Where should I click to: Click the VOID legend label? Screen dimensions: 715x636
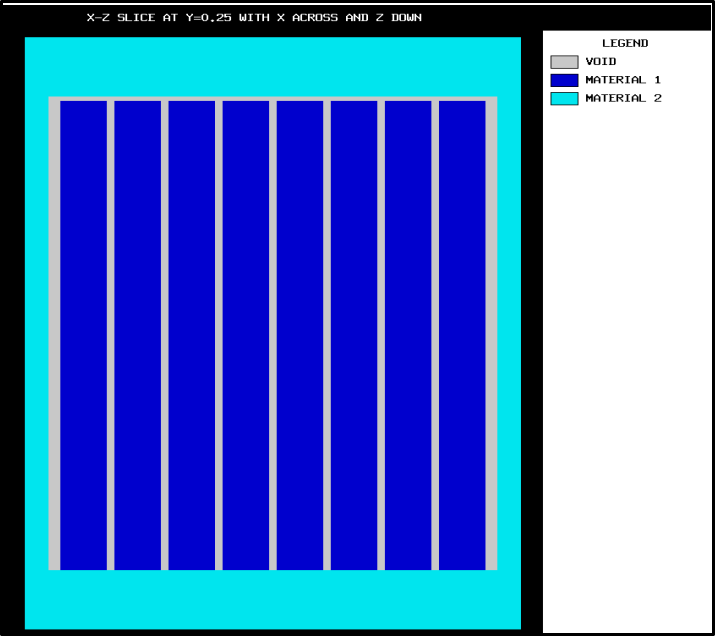pyautogui.click(x=601, y=62)
